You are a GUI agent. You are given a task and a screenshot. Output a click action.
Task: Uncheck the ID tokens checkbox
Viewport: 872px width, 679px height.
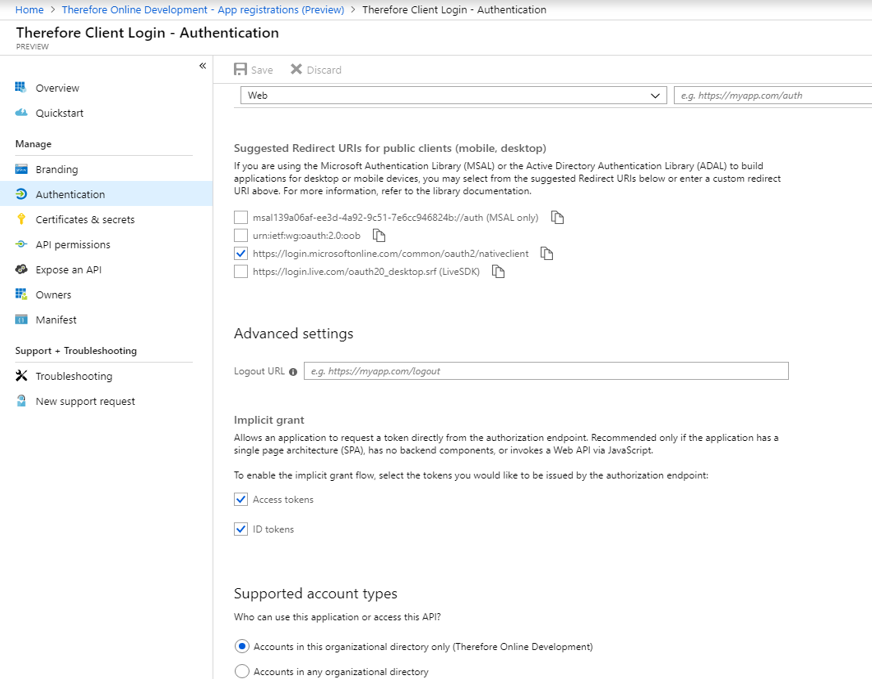(241, 529)
